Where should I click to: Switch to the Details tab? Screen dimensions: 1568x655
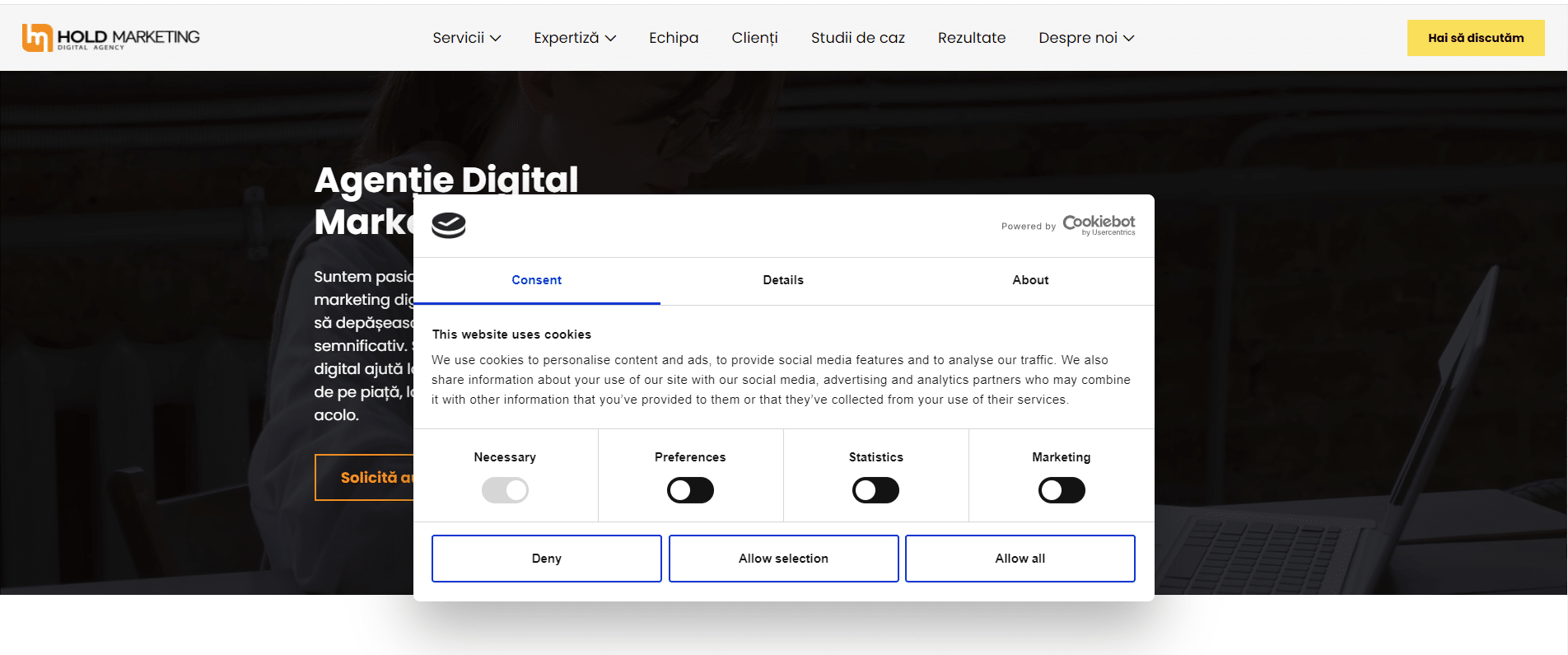(783, 281)
